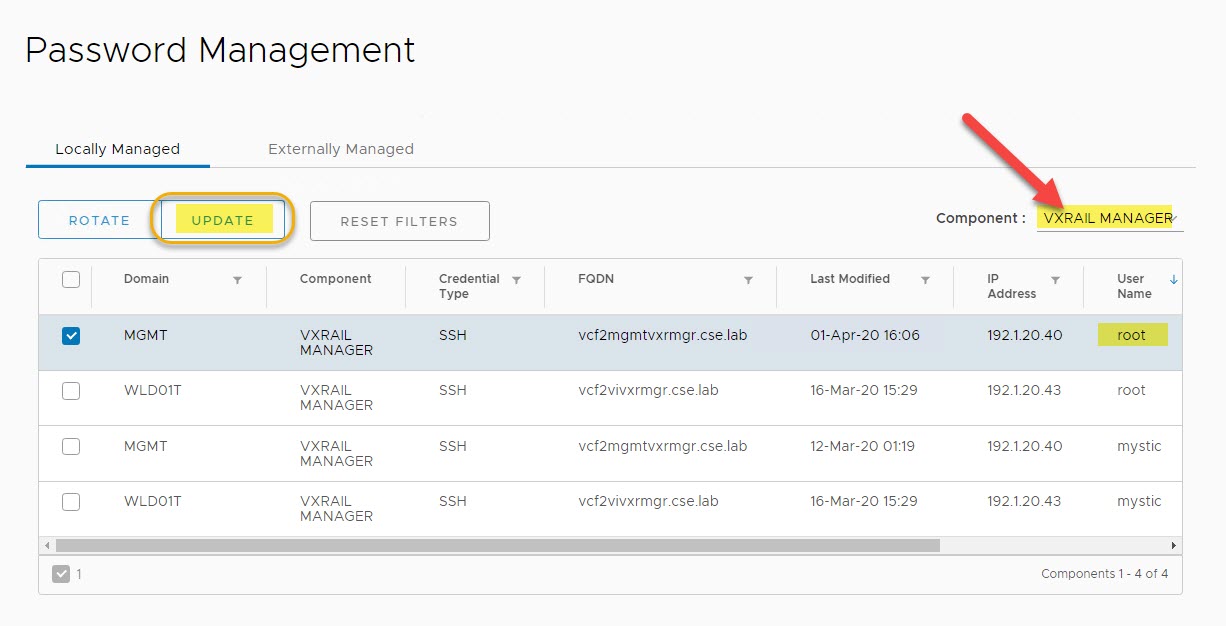The width and height of the screenshot is (1226, 626).
Task: Click the UPDATE button
Action: [223, 221]
